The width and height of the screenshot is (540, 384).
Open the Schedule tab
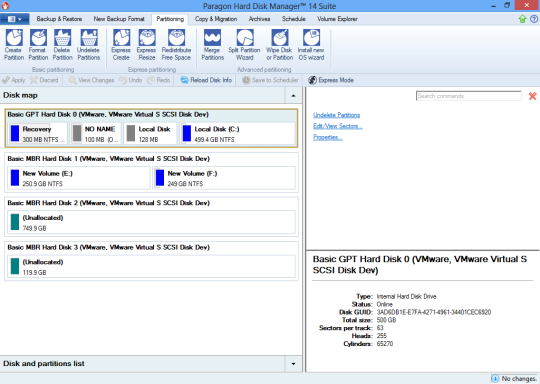tap(293, 19)
